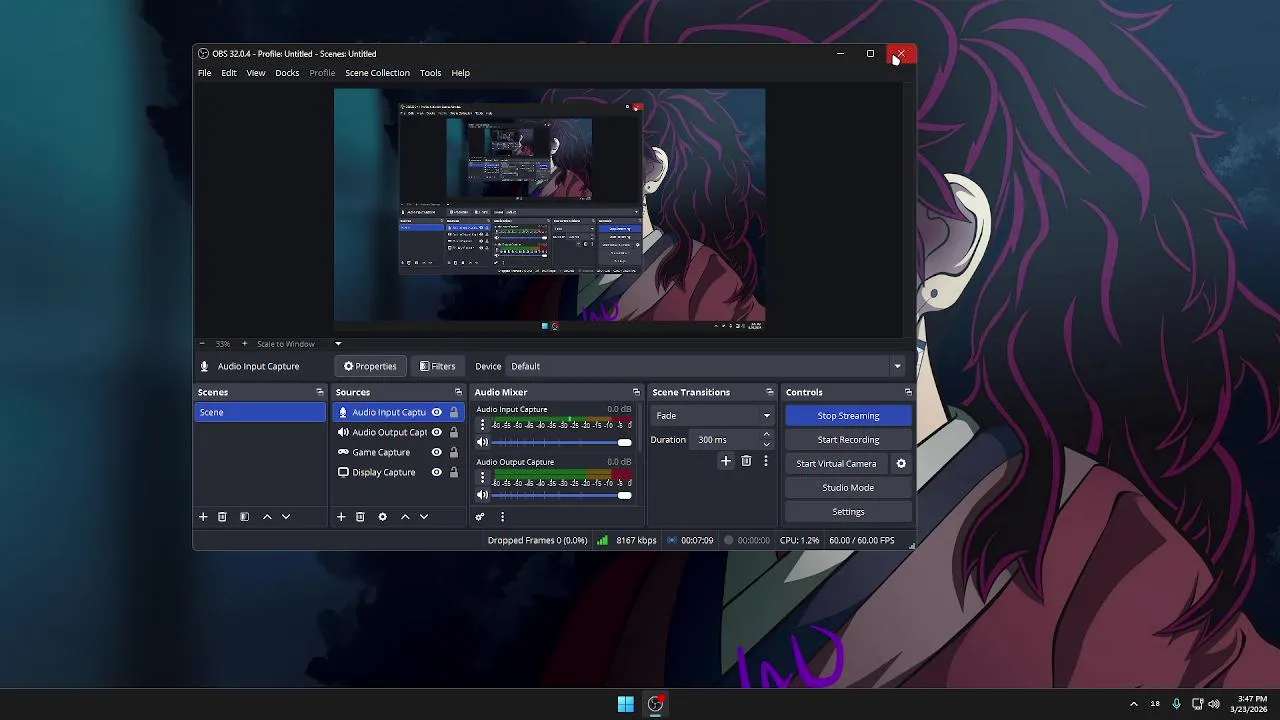The height and width of the screenshot is (720, 1280).
Task: Decrease transition duration with down stepper
Action: [767, 444]
